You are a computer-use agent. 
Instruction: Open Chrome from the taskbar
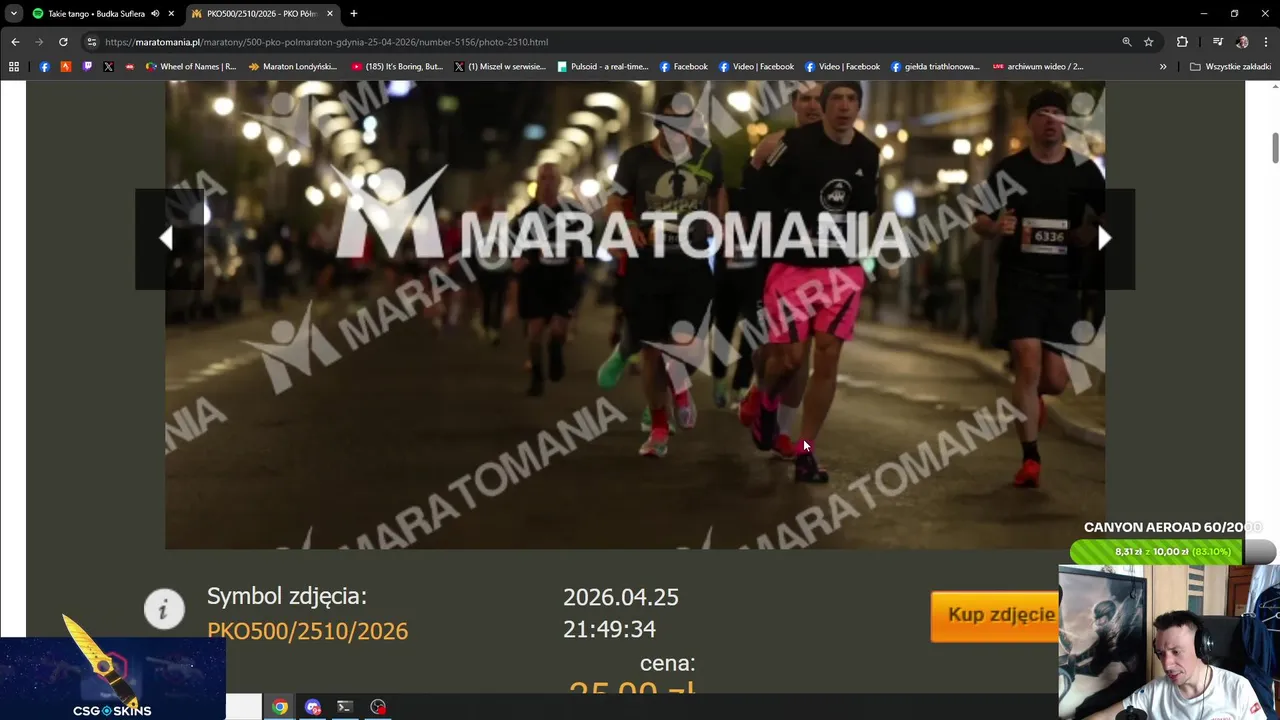pyautogui.click(x=280, y=707)
